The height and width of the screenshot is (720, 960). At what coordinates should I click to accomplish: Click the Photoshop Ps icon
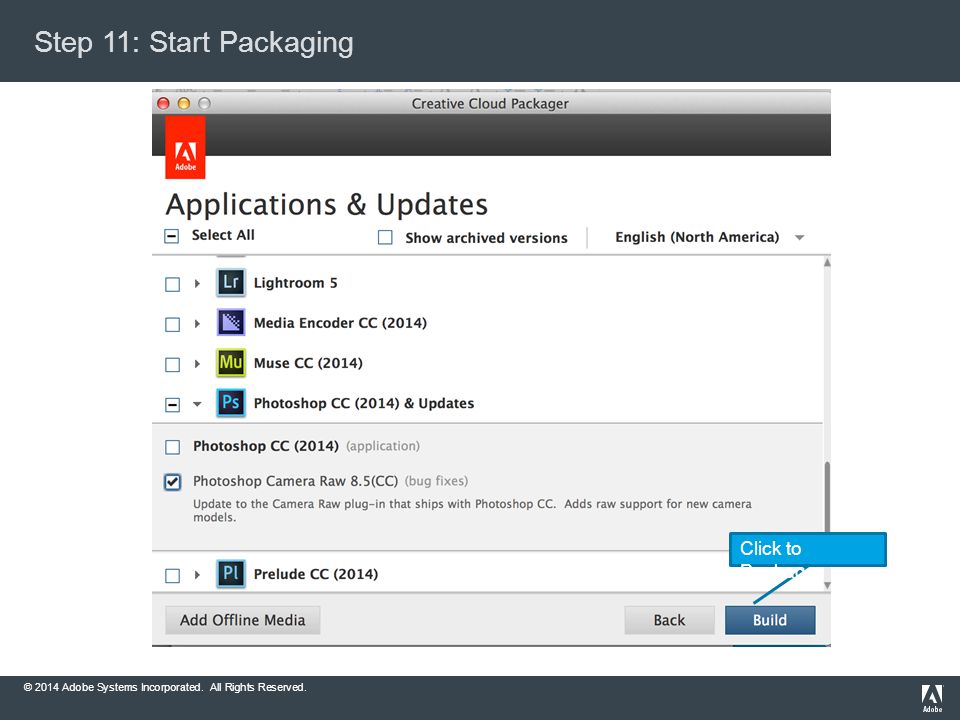(x=231, y=403)
